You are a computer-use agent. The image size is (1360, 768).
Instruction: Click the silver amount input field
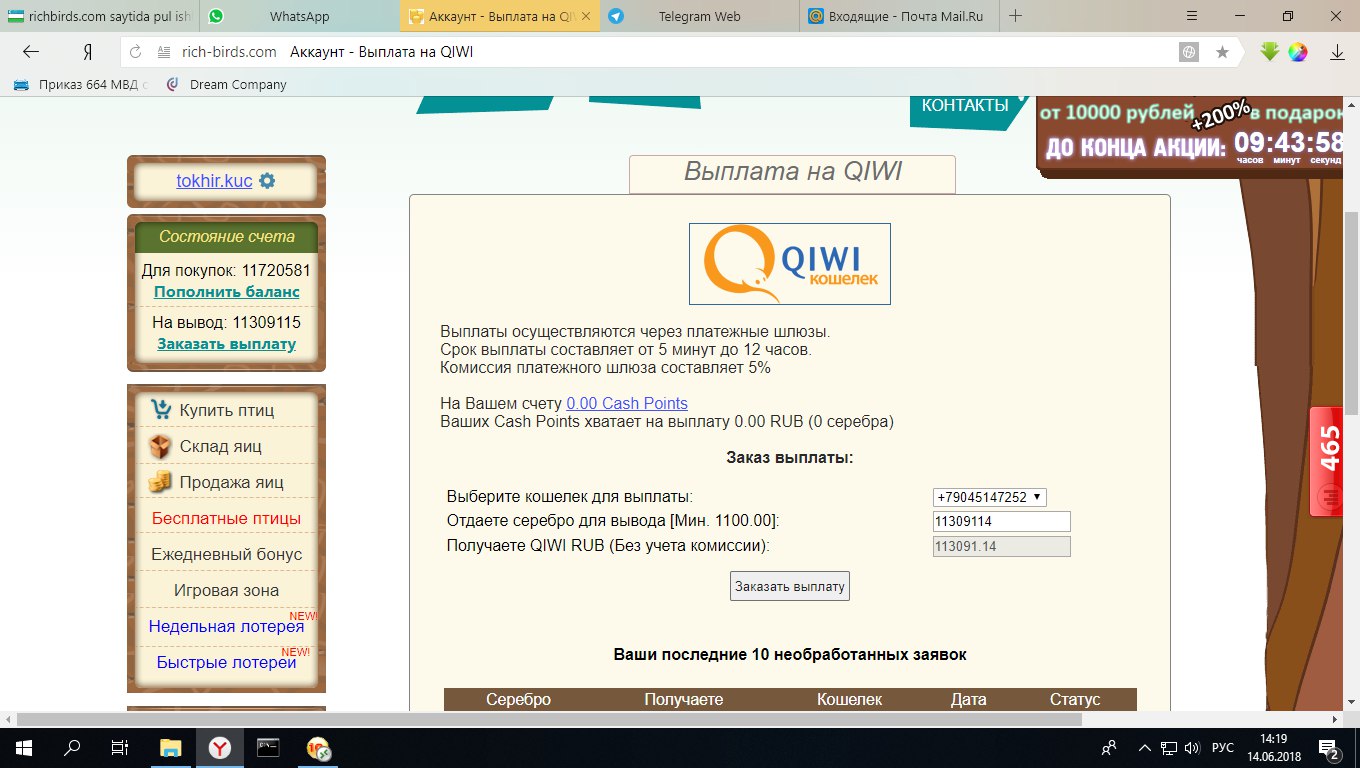(x=1000, y=521)
